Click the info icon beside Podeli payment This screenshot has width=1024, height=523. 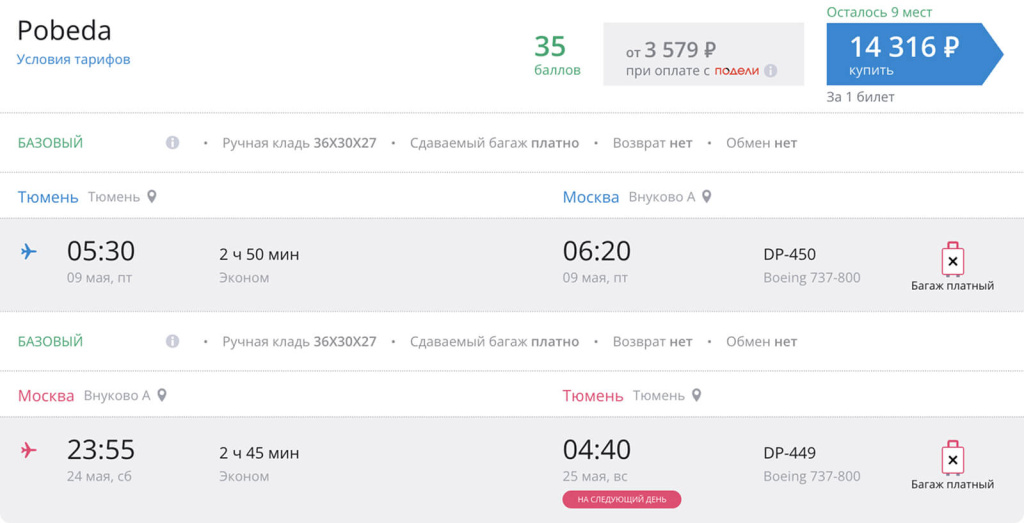pos(771,71)
